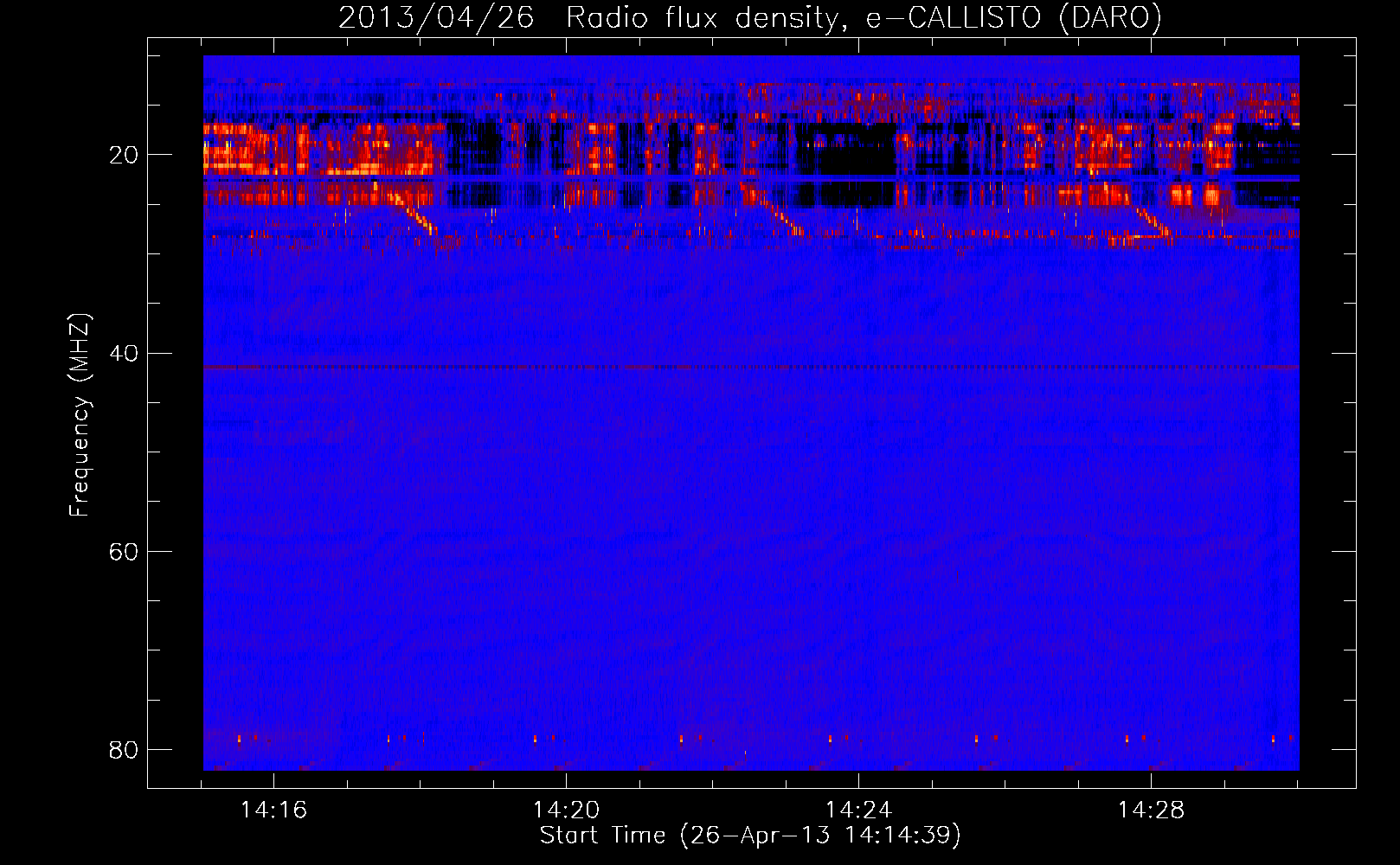
Task: Click the 20 MHz frequency tick label
Action: pos(124,155)
